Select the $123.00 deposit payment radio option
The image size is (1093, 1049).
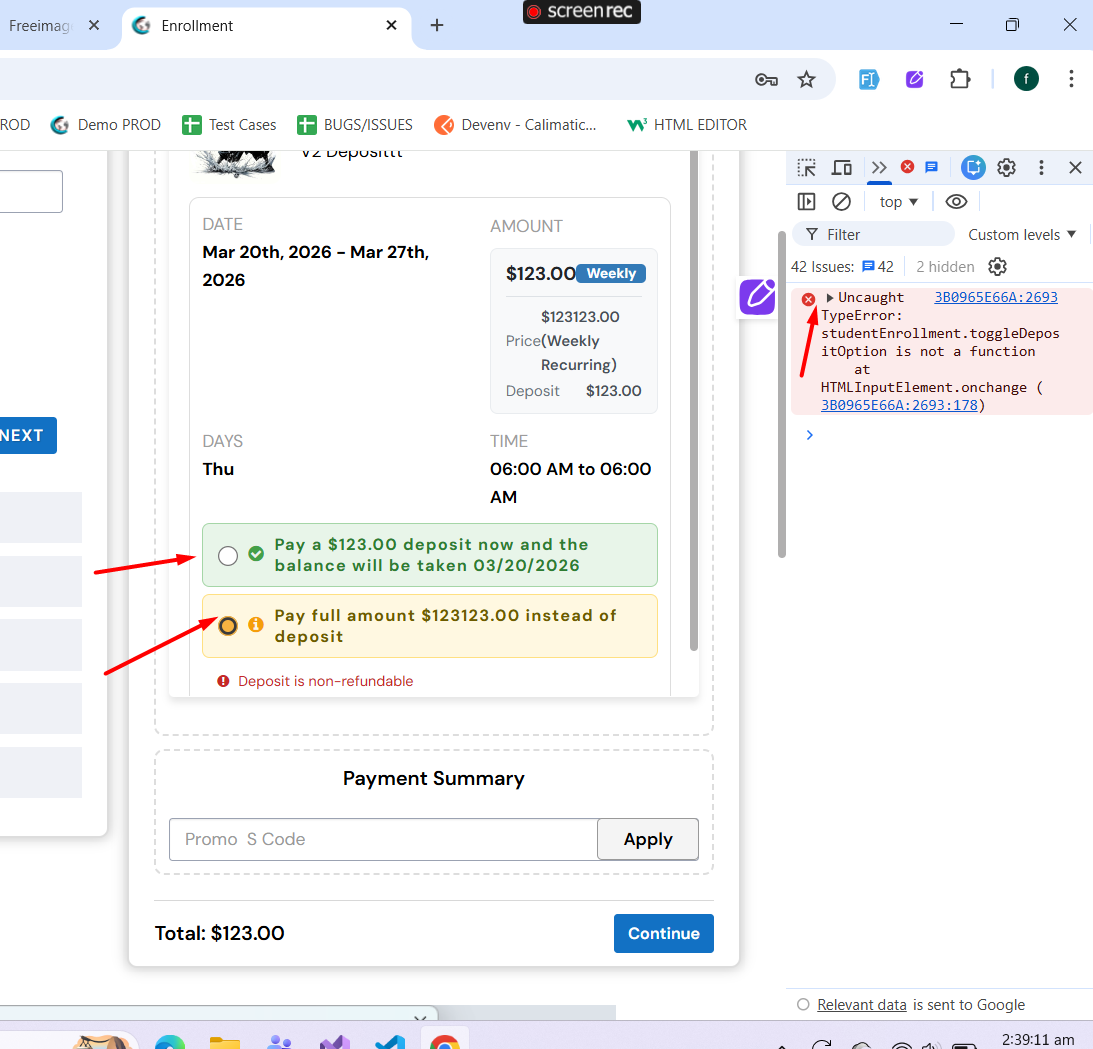click(228, 556)
